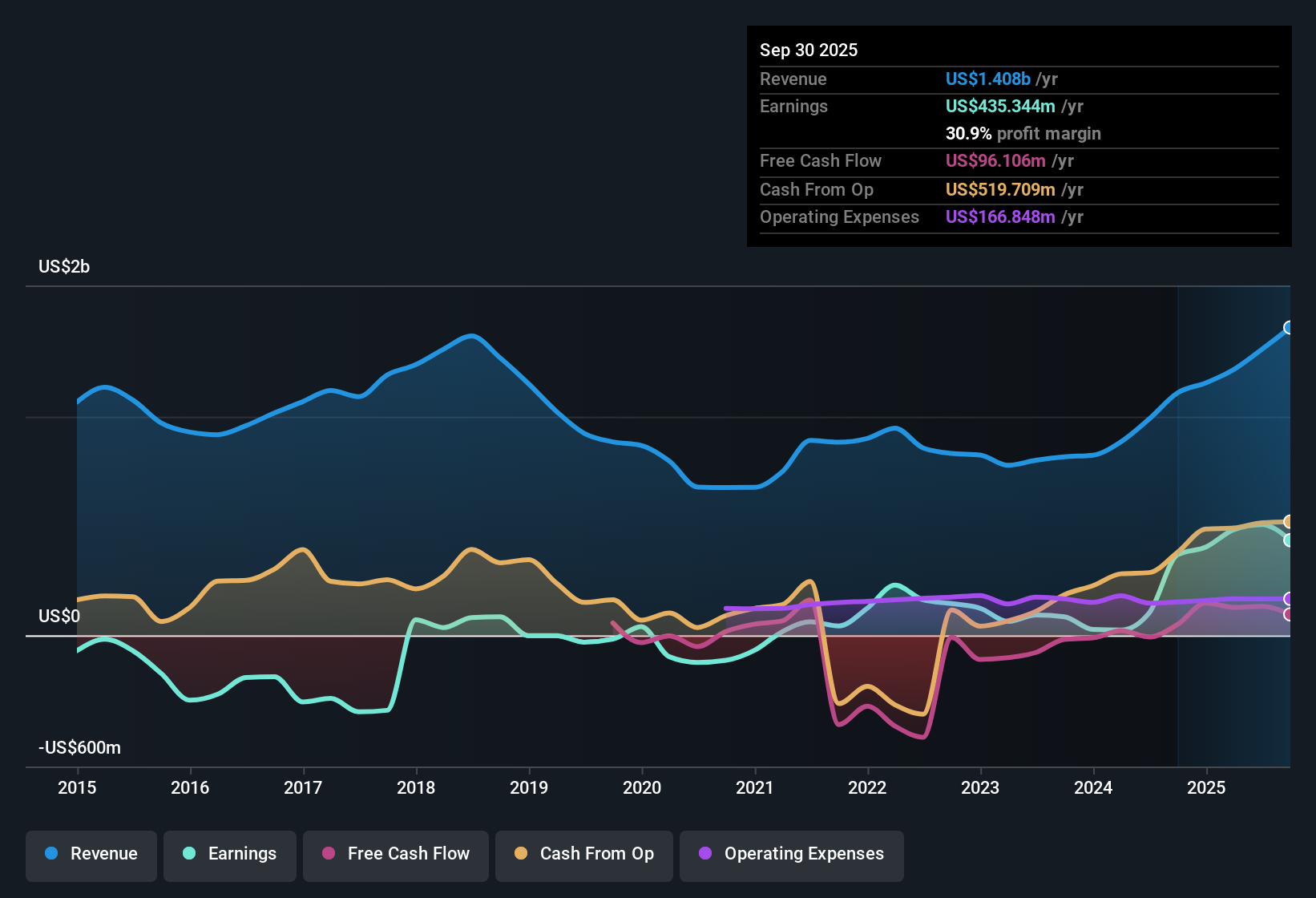Click the purple Operating Expenses legend dot
1316x898 pixels.
point(705,854)
